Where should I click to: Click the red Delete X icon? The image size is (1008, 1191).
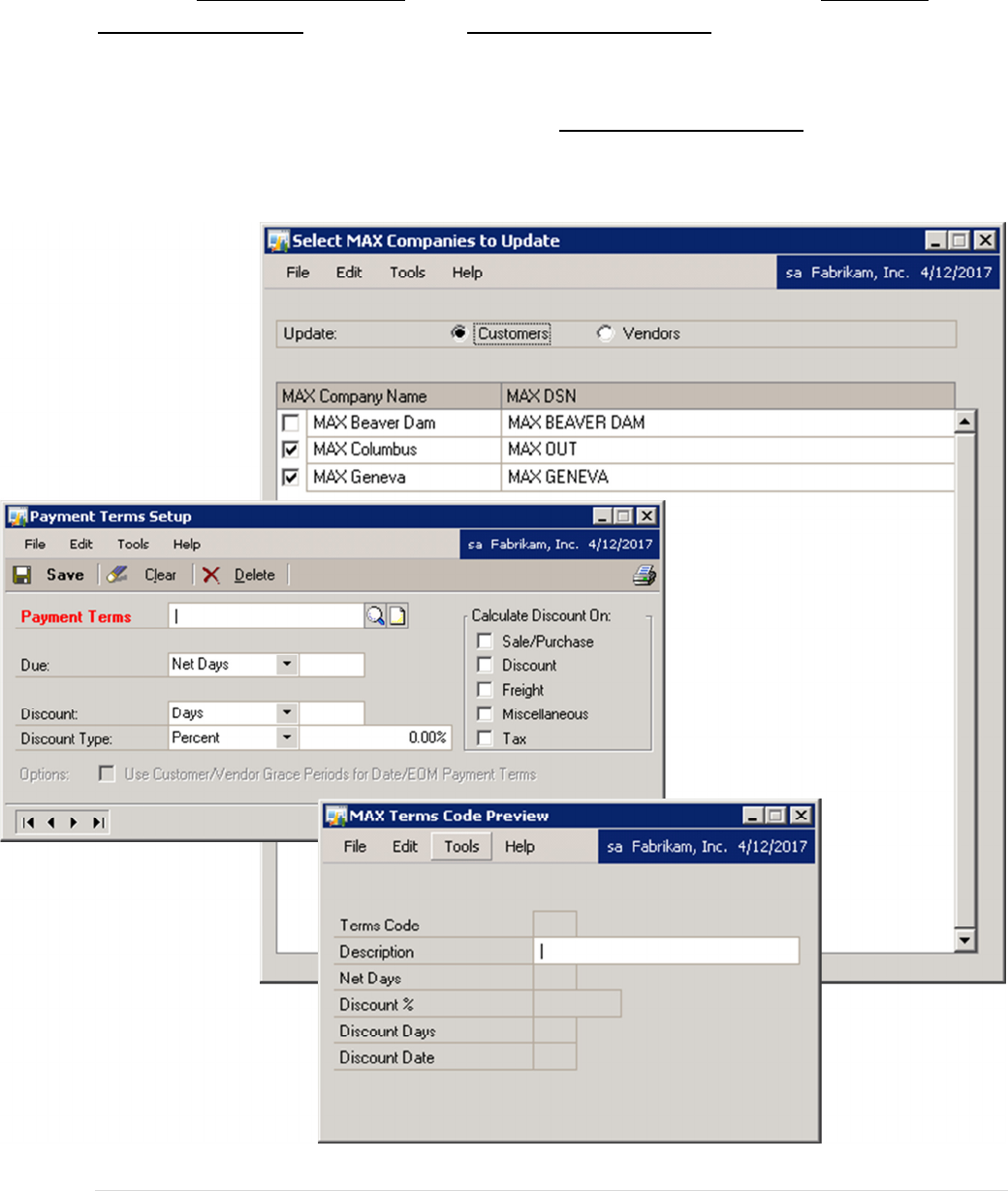211,575
